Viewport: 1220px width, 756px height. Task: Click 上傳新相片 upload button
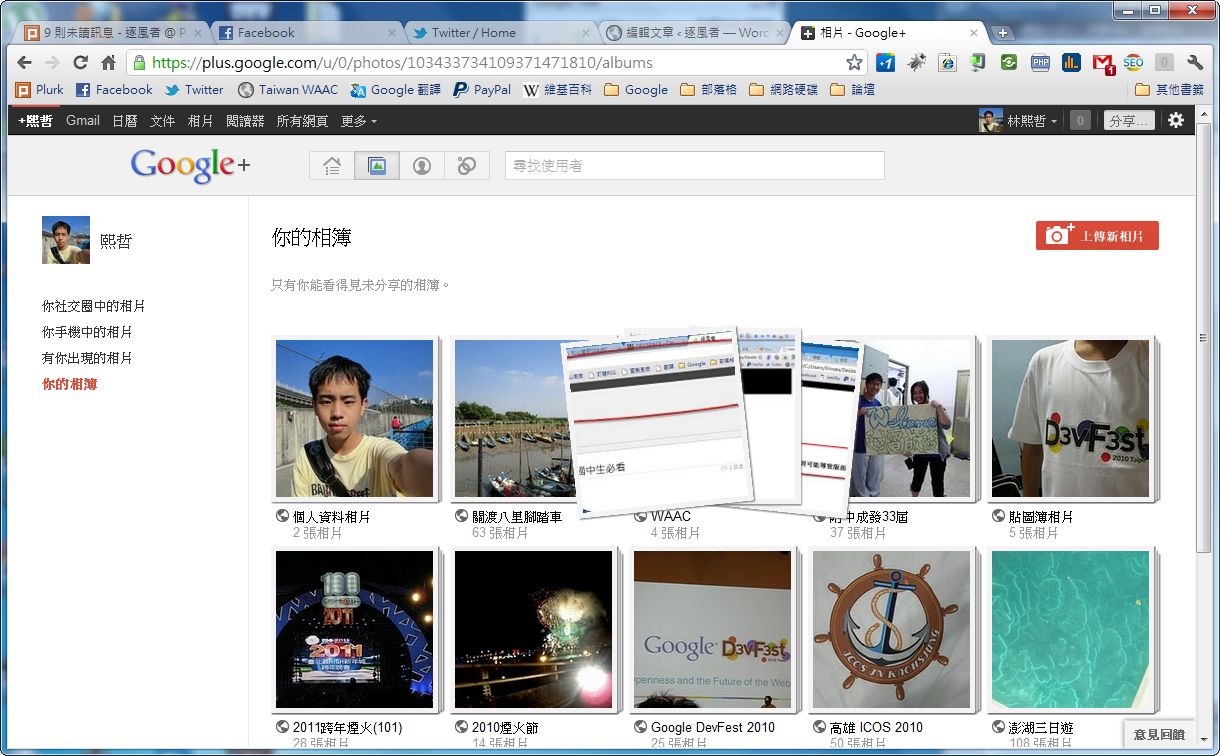[x=1097, y=236]
